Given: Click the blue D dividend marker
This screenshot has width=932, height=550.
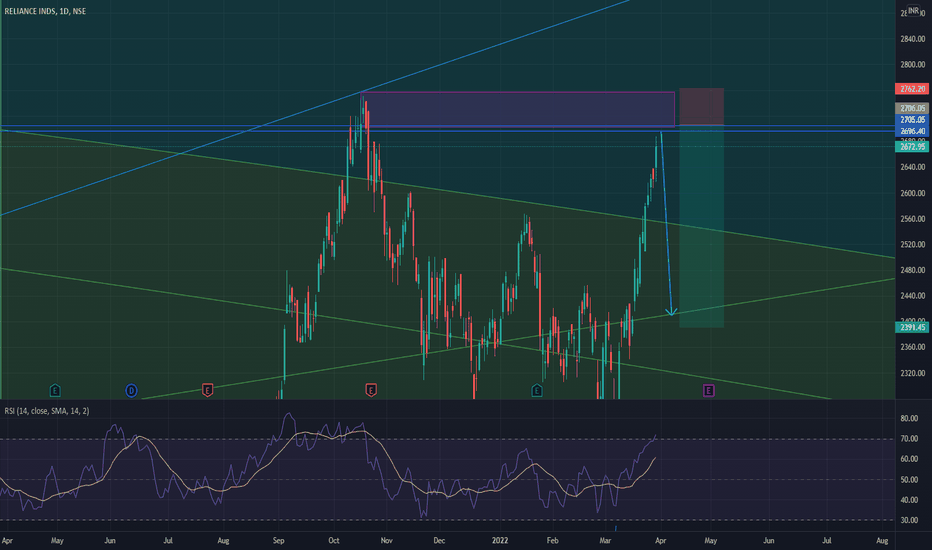Looking at the screenshot, I should pos(131,391).
